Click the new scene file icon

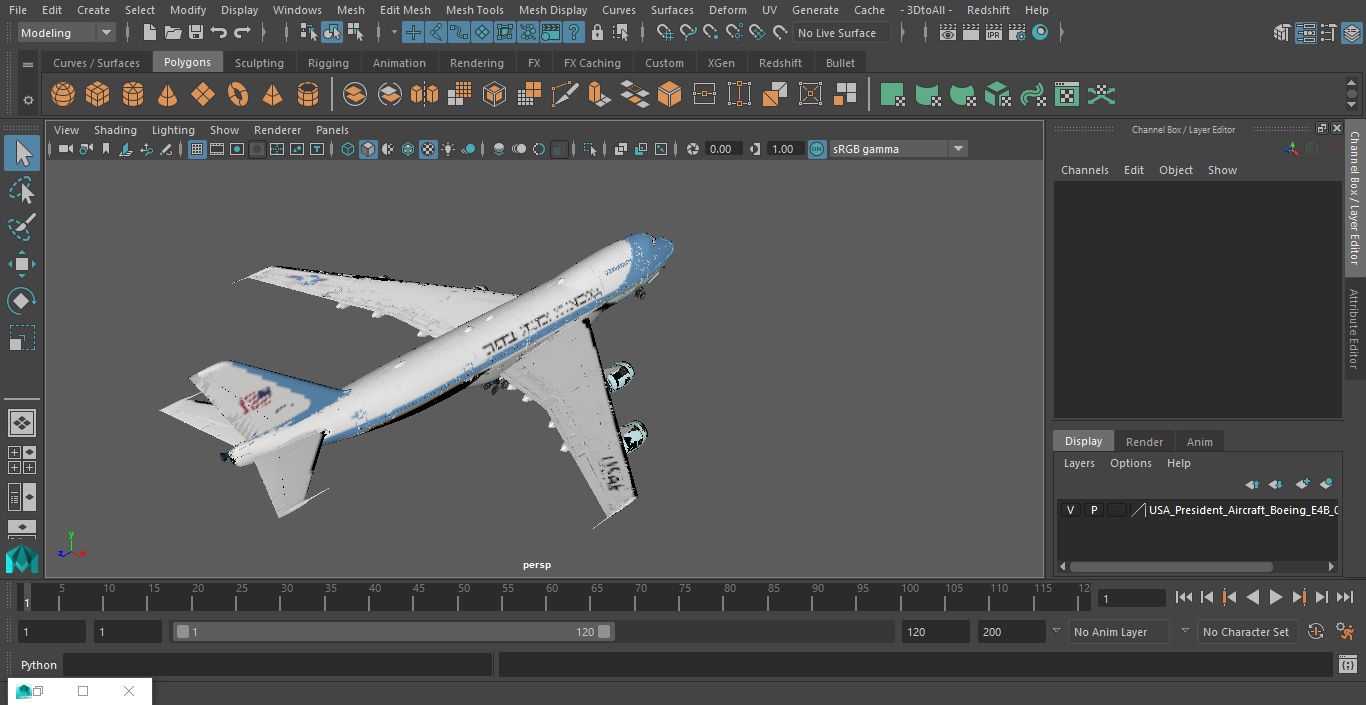150,33
